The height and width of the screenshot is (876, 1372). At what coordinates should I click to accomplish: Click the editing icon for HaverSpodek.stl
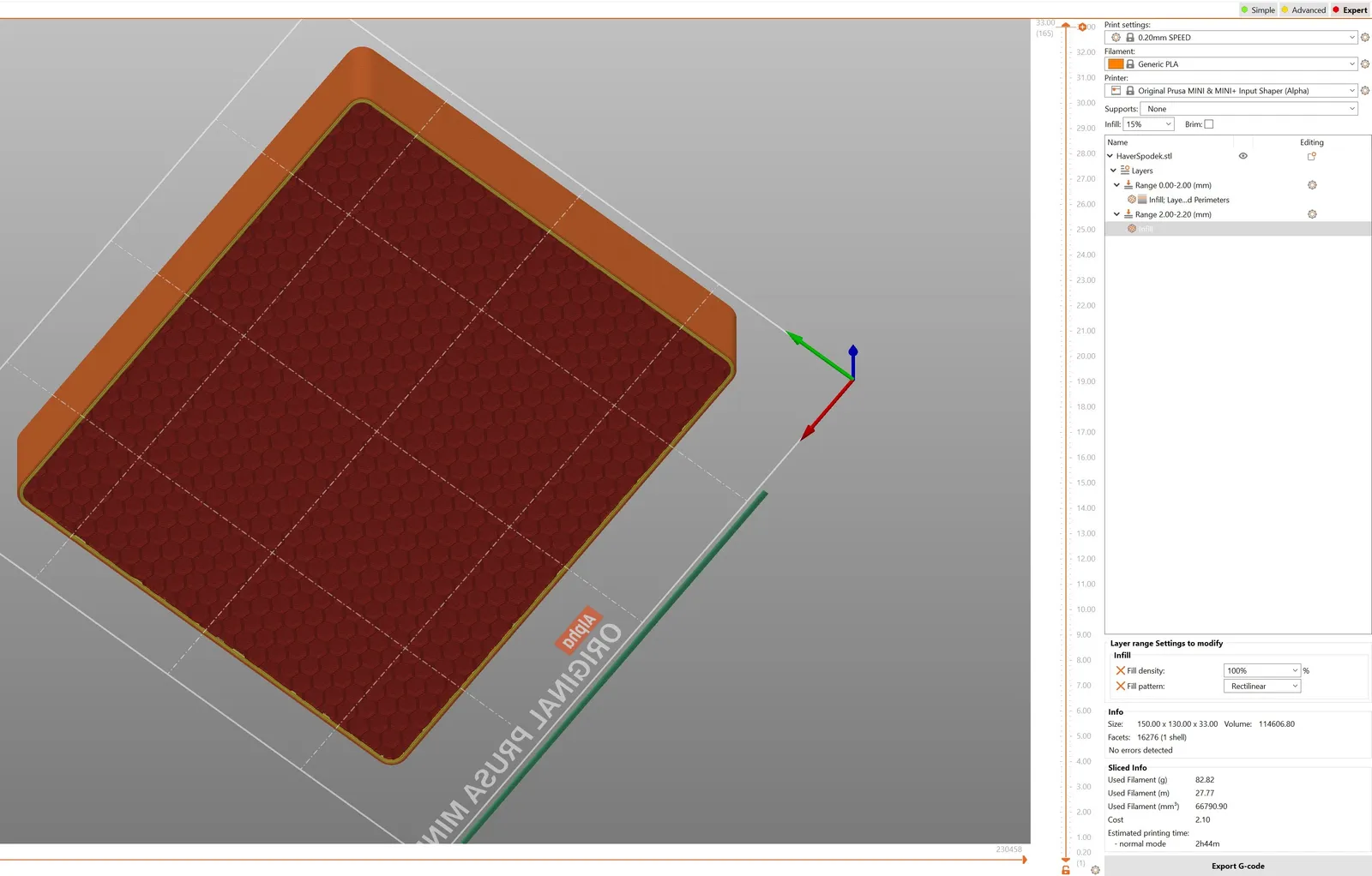[x=1311, y=156]
